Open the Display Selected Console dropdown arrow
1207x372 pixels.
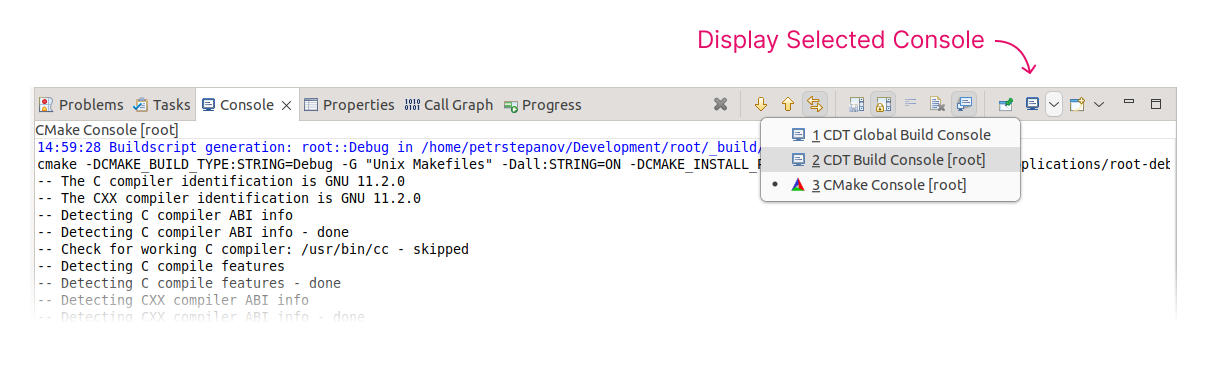[1053, 104]
